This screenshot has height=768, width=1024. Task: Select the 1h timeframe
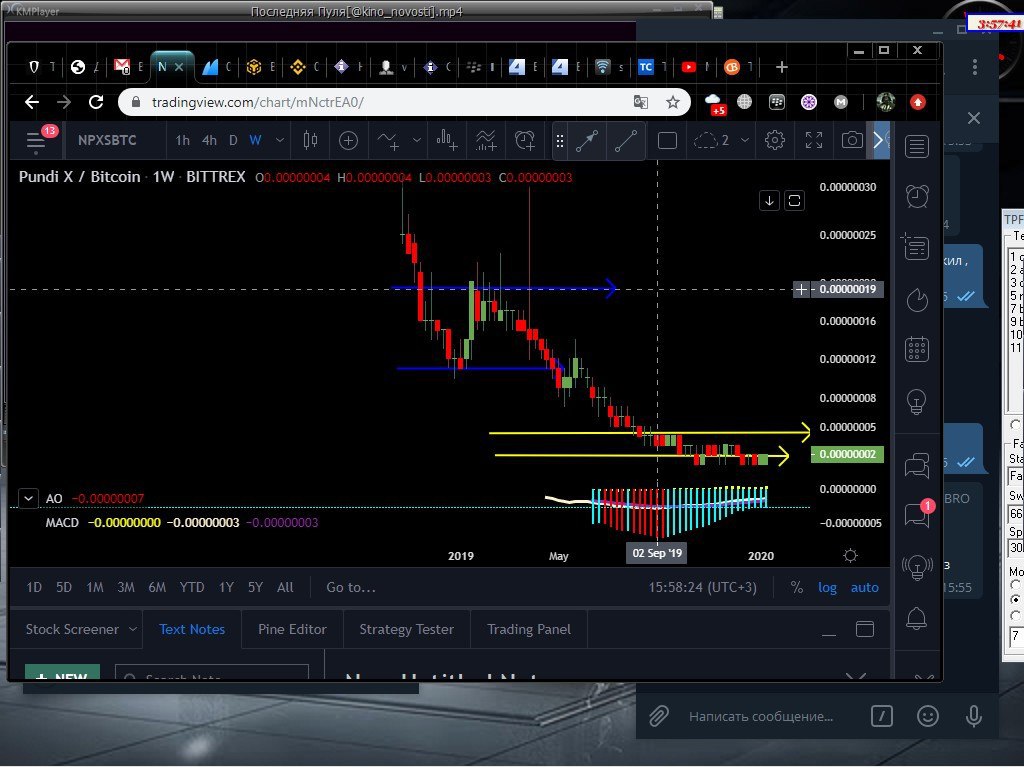(x=183, y=140)
